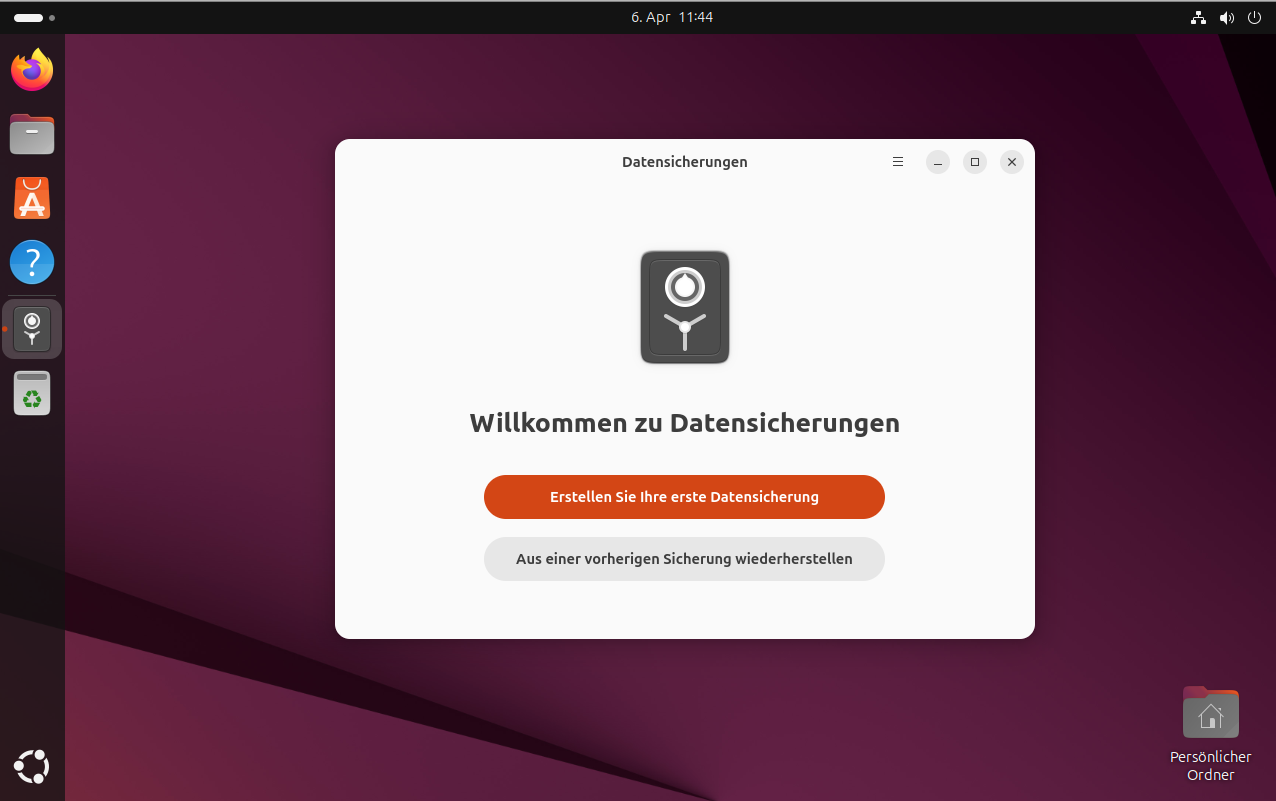Open Firefox from the dock
The image size is (1276, 801).
[x=32, y=70]
